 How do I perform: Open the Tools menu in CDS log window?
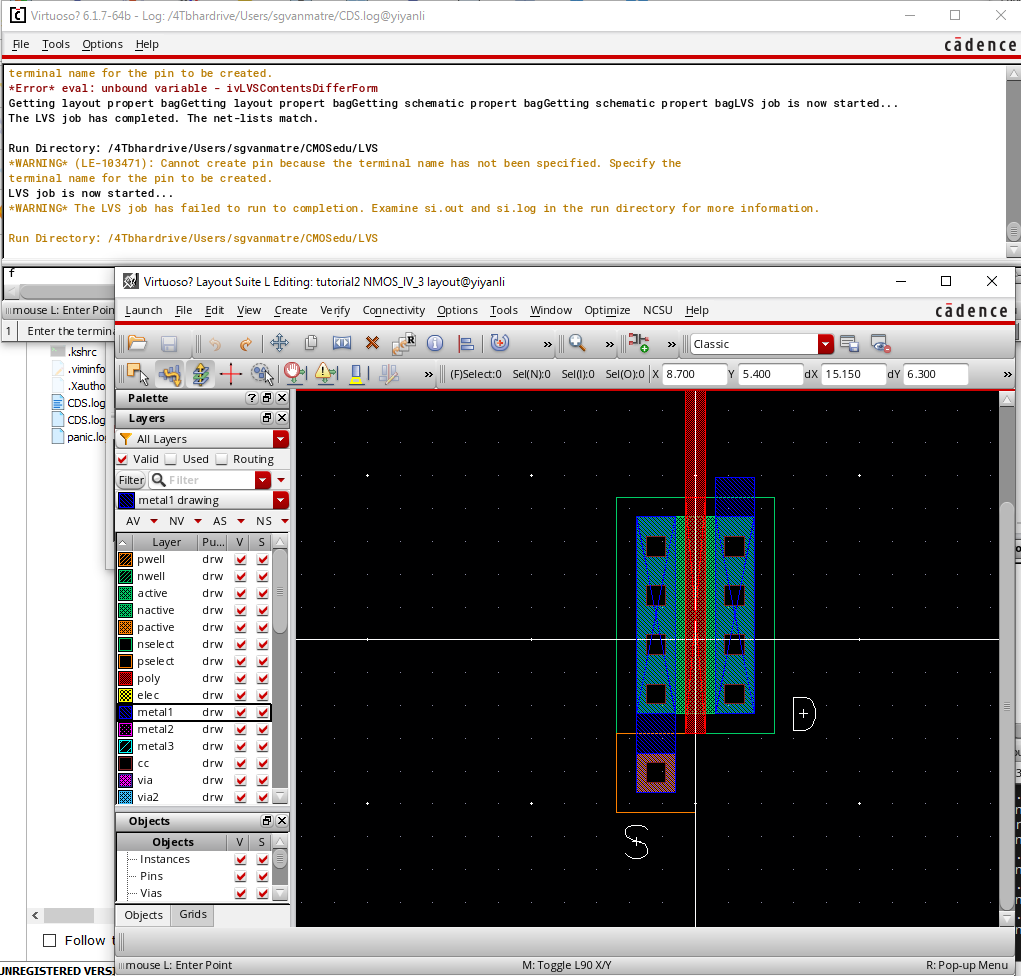tap(55, 44)
